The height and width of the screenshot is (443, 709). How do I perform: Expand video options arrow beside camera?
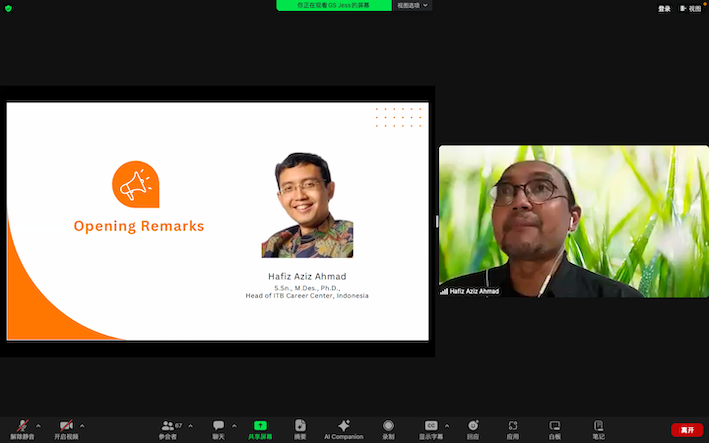pos(82,426)
